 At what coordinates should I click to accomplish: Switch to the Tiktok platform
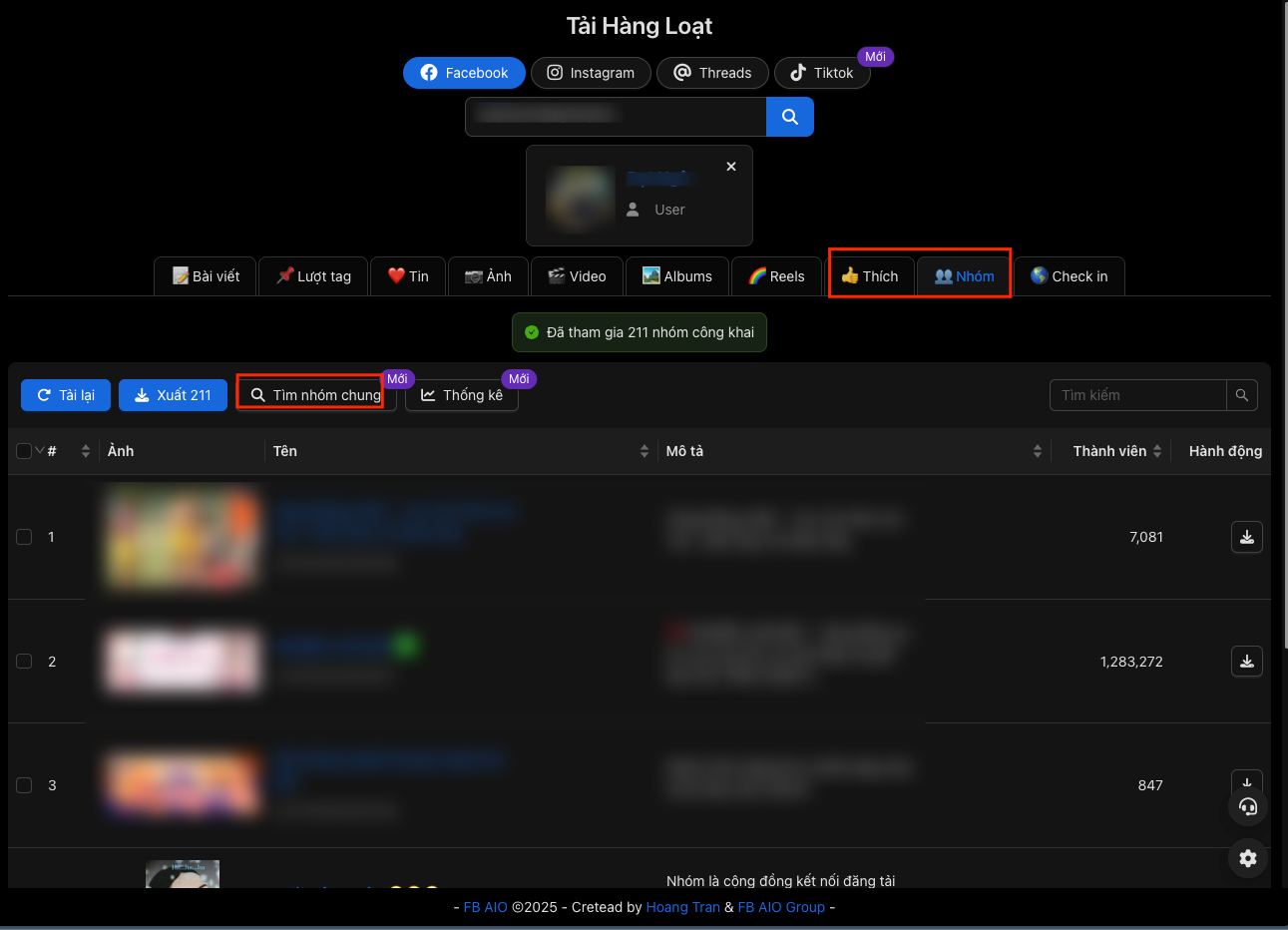[822, 73]
